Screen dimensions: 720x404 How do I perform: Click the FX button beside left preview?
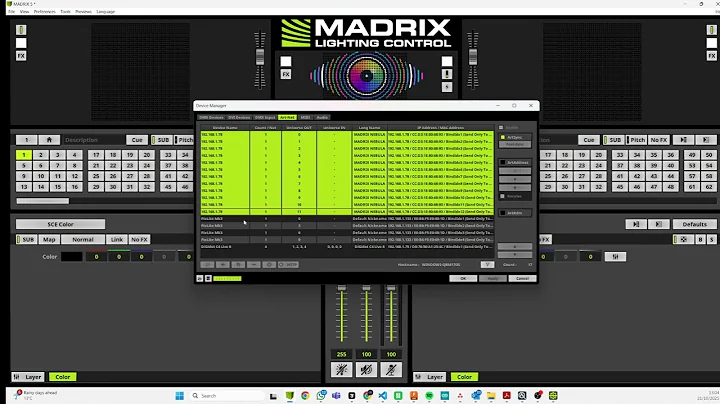[x=21, y=56]
